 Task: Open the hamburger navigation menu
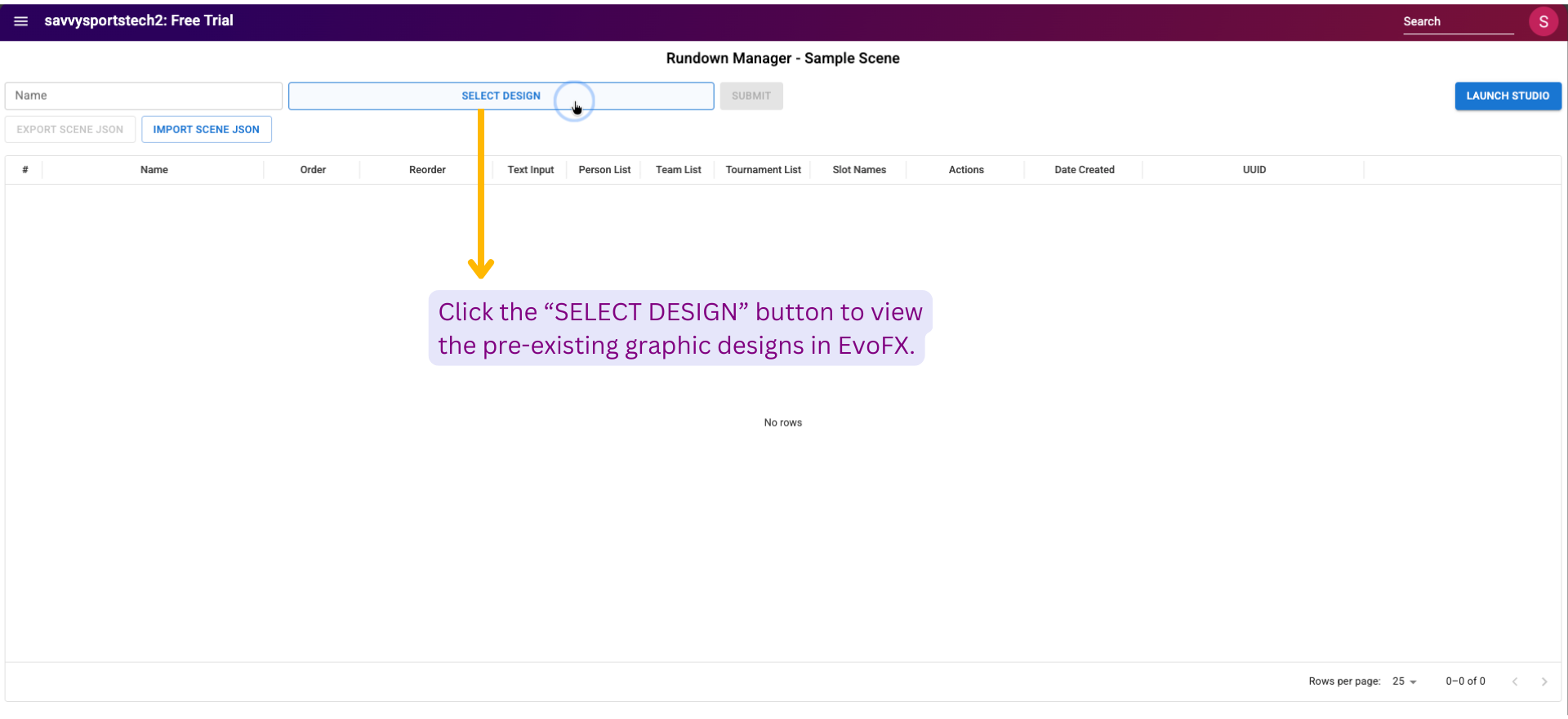click(21, 21)
